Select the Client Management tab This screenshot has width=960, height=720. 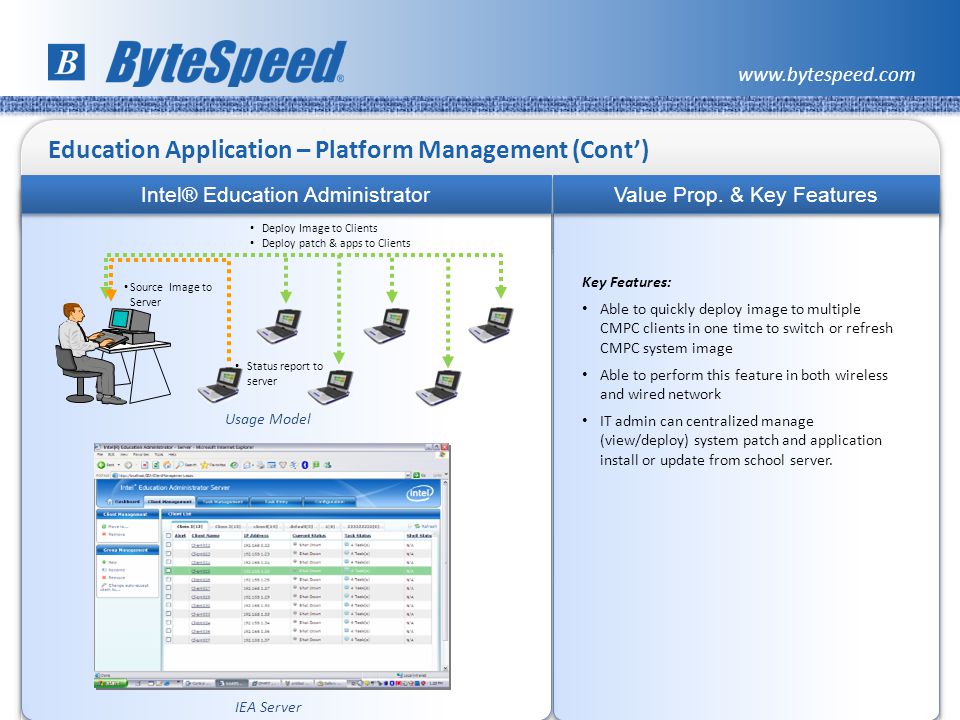[x=170, y=501]
